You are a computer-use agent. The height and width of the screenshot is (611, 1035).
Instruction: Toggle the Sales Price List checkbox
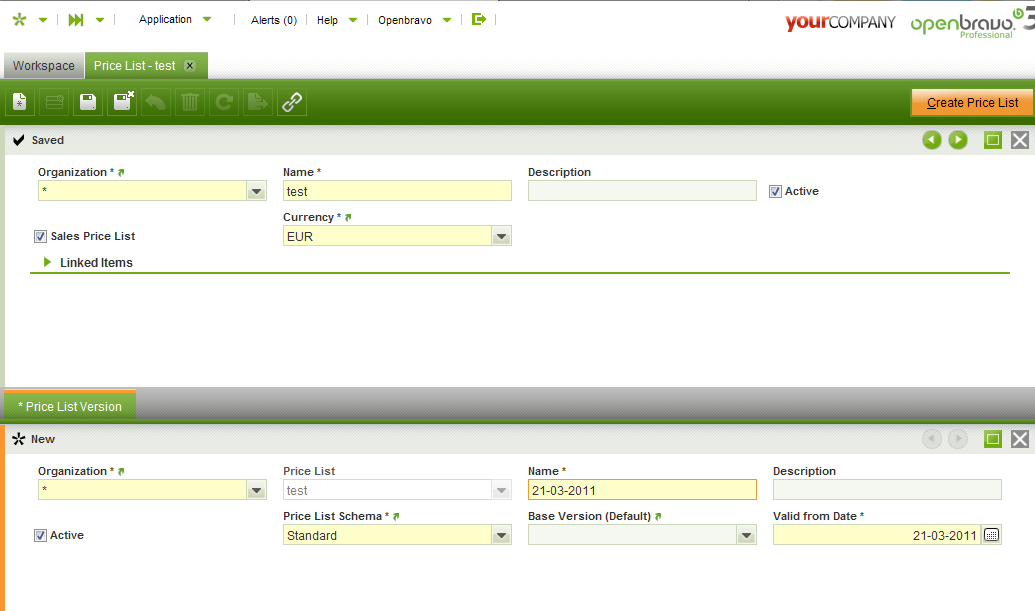[40, 236]
